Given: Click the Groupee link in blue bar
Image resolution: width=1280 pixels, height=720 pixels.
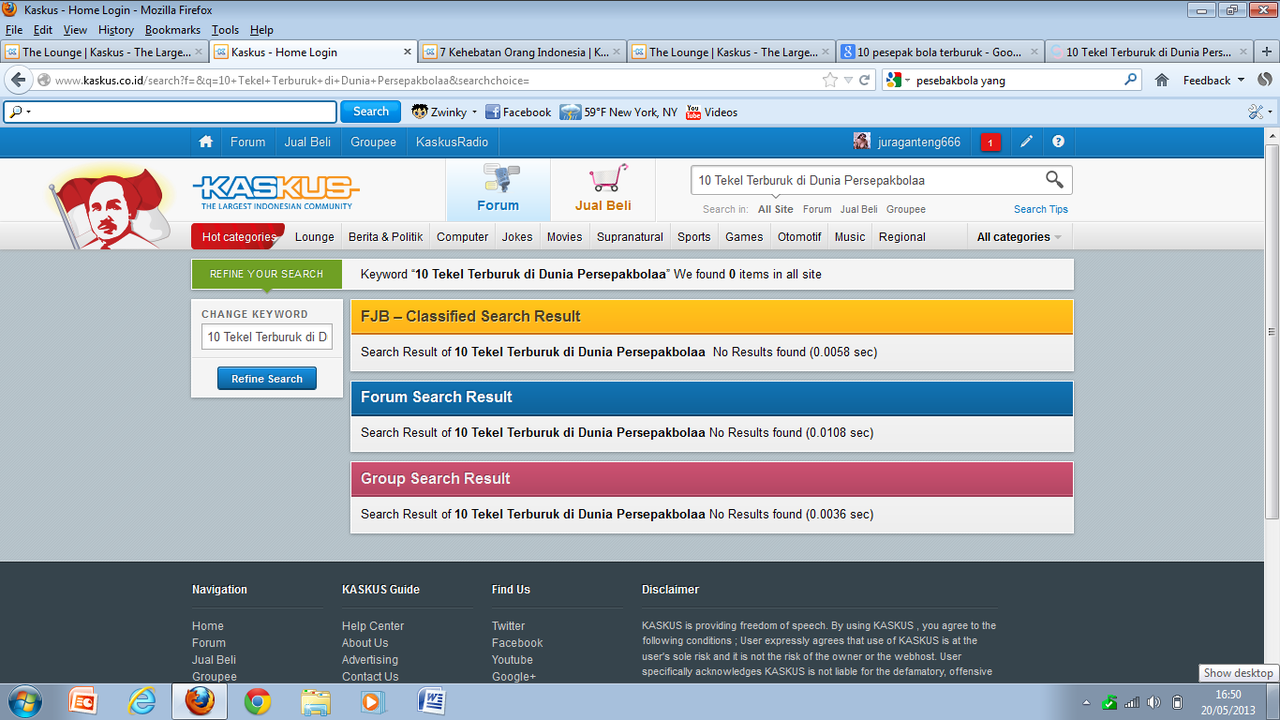Looking at the screenshot, I should (x=373, y=142).
